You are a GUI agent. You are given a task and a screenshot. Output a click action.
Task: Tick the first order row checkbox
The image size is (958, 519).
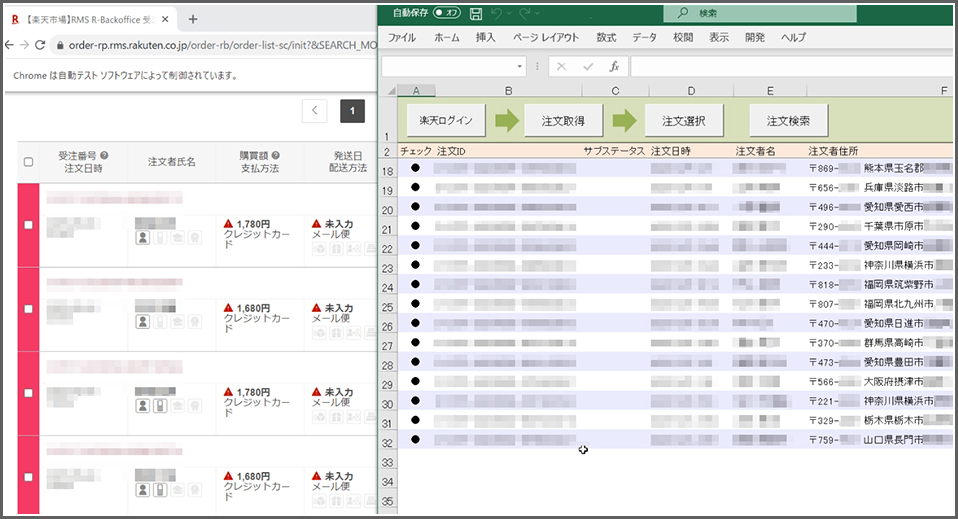click(28, 225)
